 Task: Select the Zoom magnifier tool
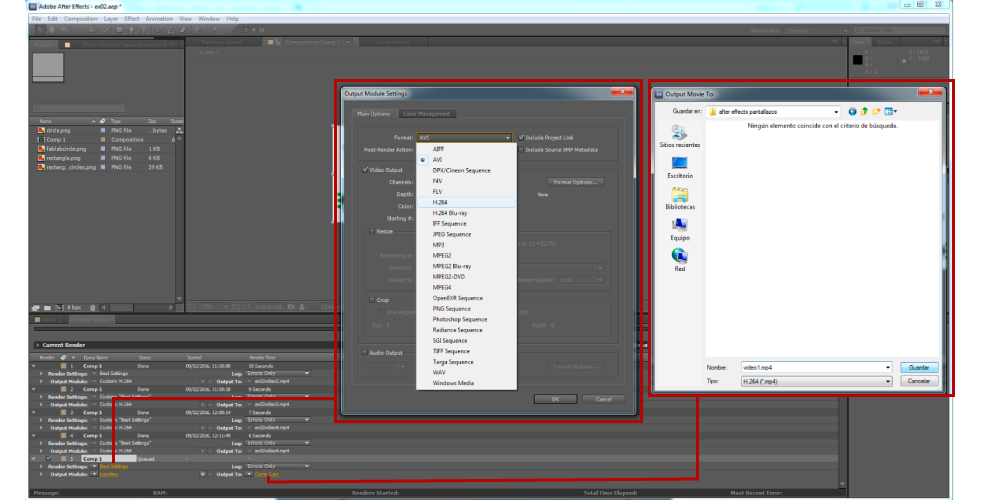coord(64,29)
